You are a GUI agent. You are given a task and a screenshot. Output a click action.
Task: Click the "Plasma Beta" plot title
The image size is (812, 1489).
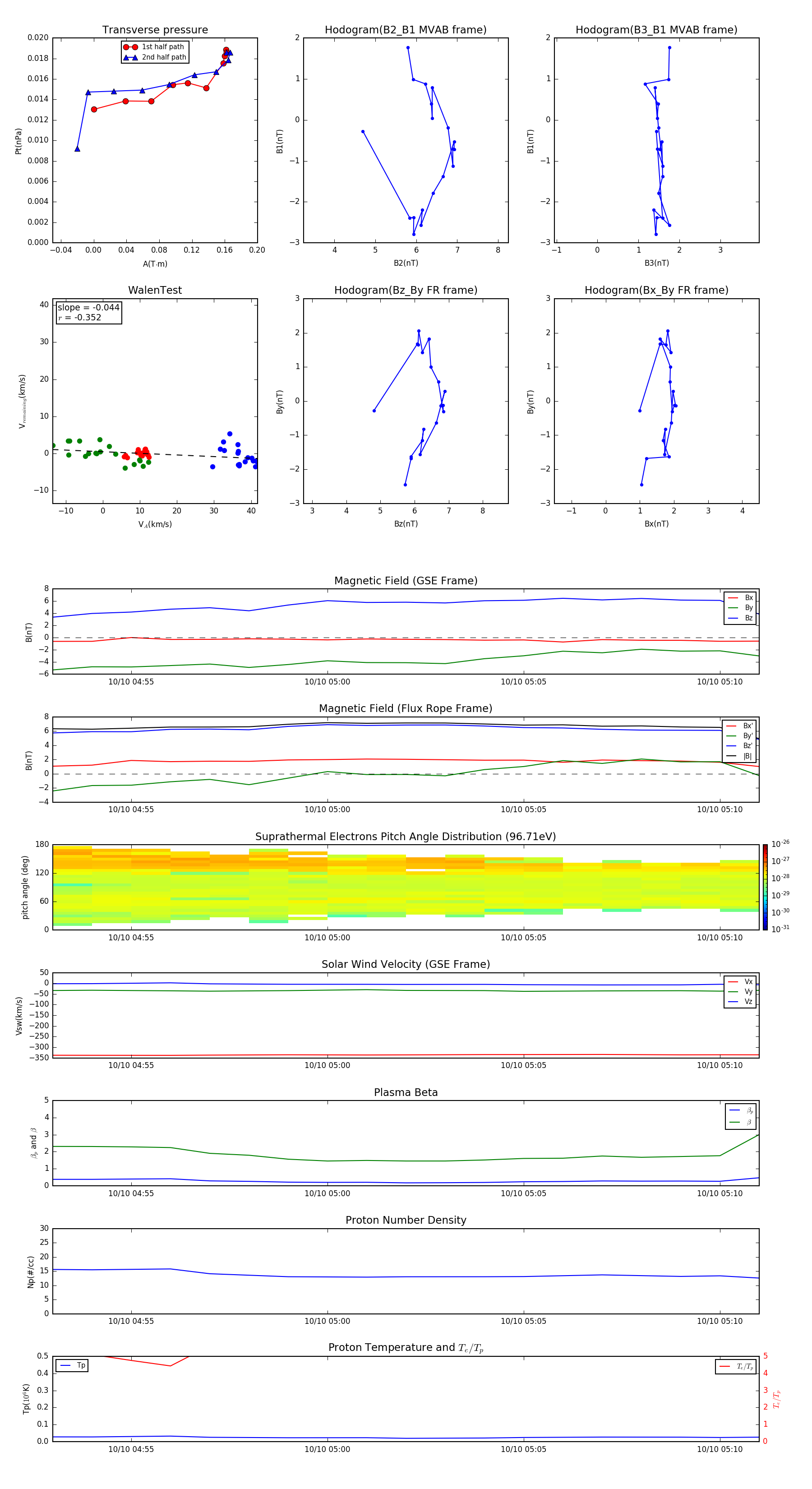(406, 1093)
